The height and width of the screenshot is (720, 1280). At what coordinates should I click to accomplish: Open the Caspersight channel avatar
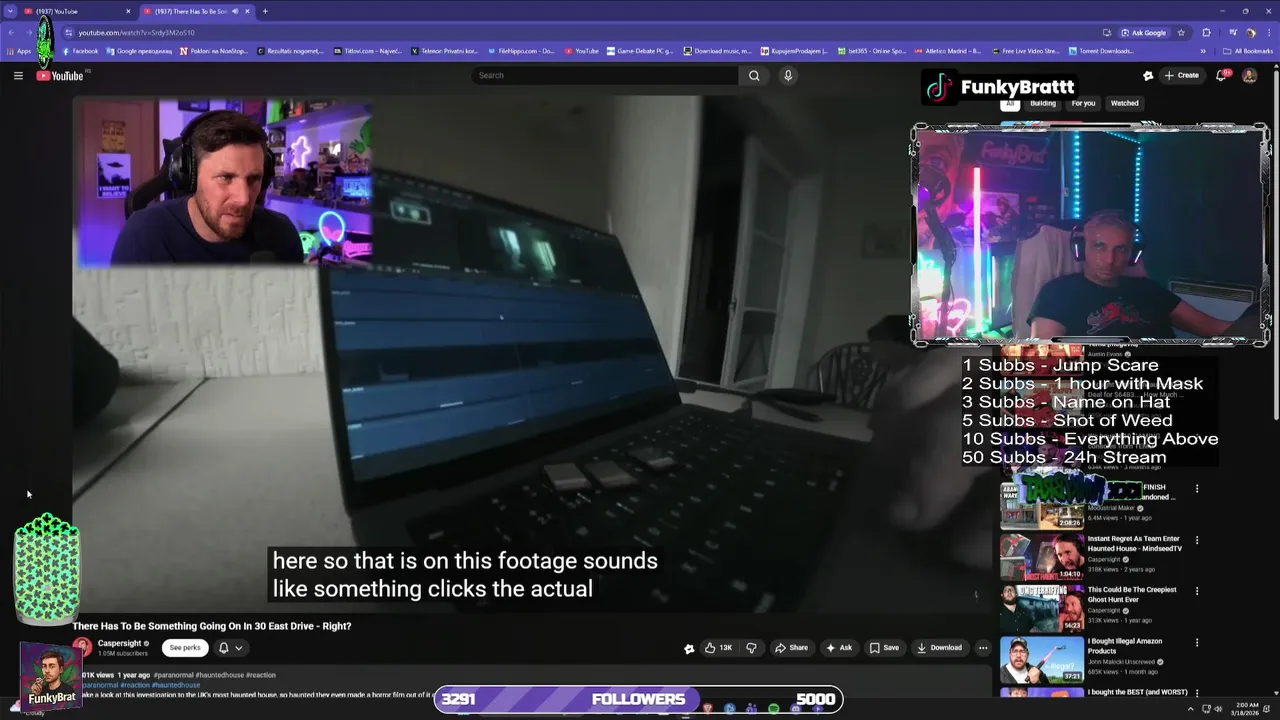(82, 648)
